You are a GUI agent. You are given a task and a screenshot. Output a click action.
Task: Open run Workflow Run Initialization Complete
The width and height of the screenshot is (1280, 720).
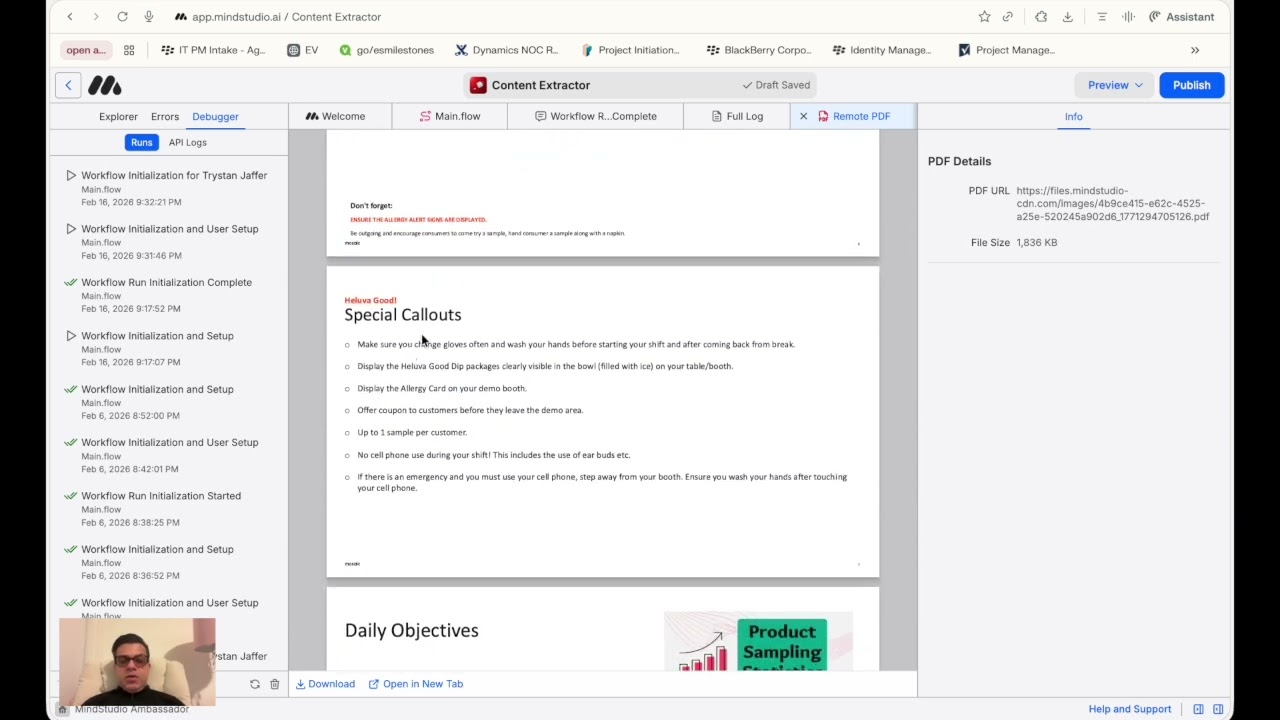pyautogui.click(x=170, y=295)
